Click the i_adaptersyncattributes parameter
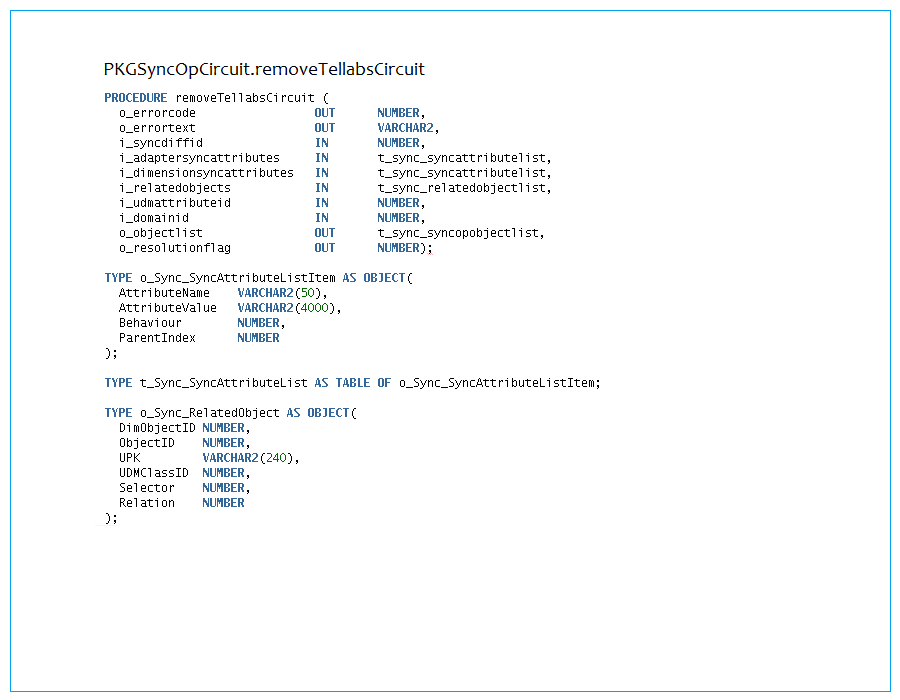This screenshot has width=900, height=700. tap(199, 158)
